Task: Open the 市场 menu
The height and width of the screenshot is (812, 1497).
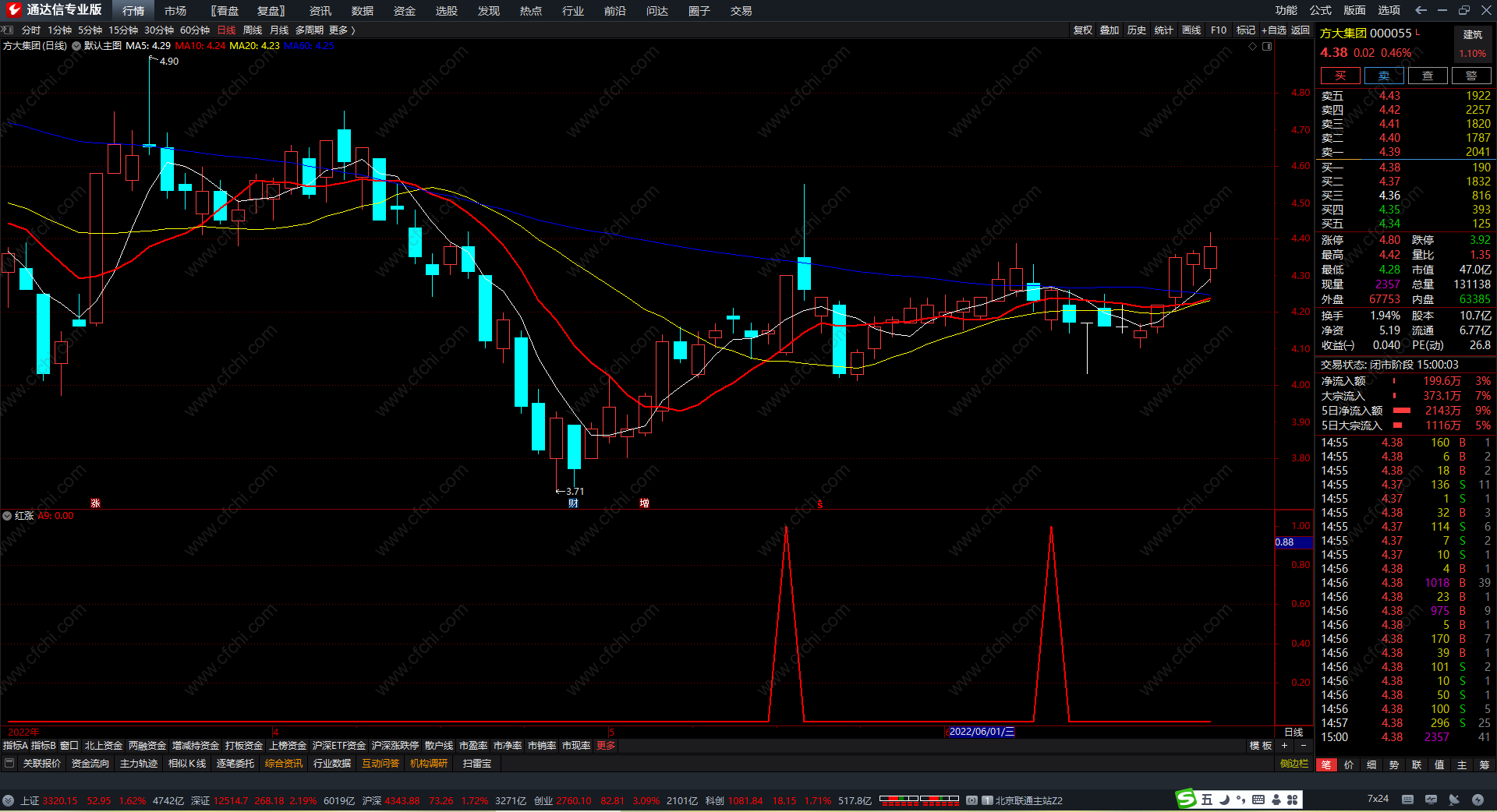Action: click(175, 10)
